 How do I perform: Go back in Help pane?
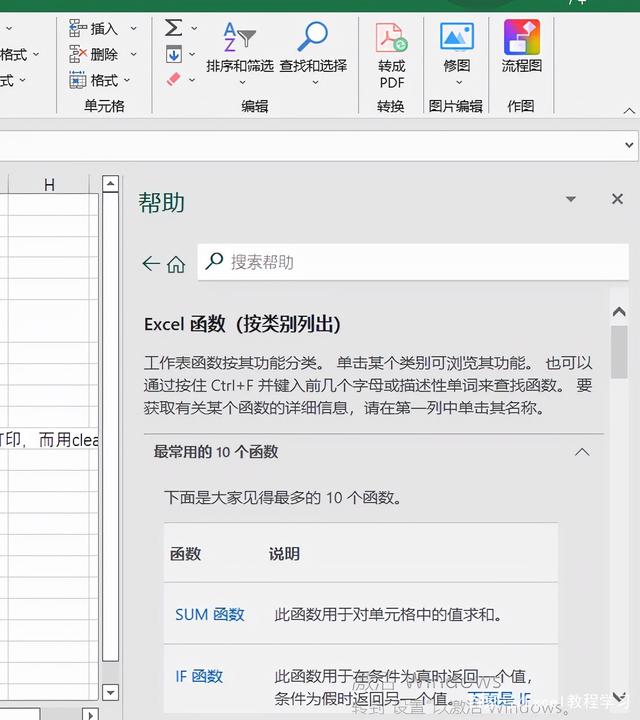coord(151,264)
